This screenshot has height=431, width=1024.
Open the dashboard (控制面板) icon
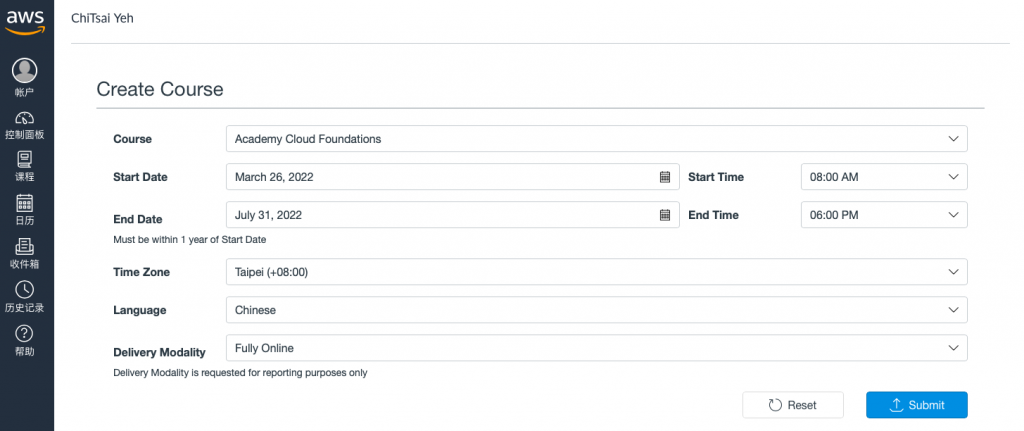coord(25,118)
